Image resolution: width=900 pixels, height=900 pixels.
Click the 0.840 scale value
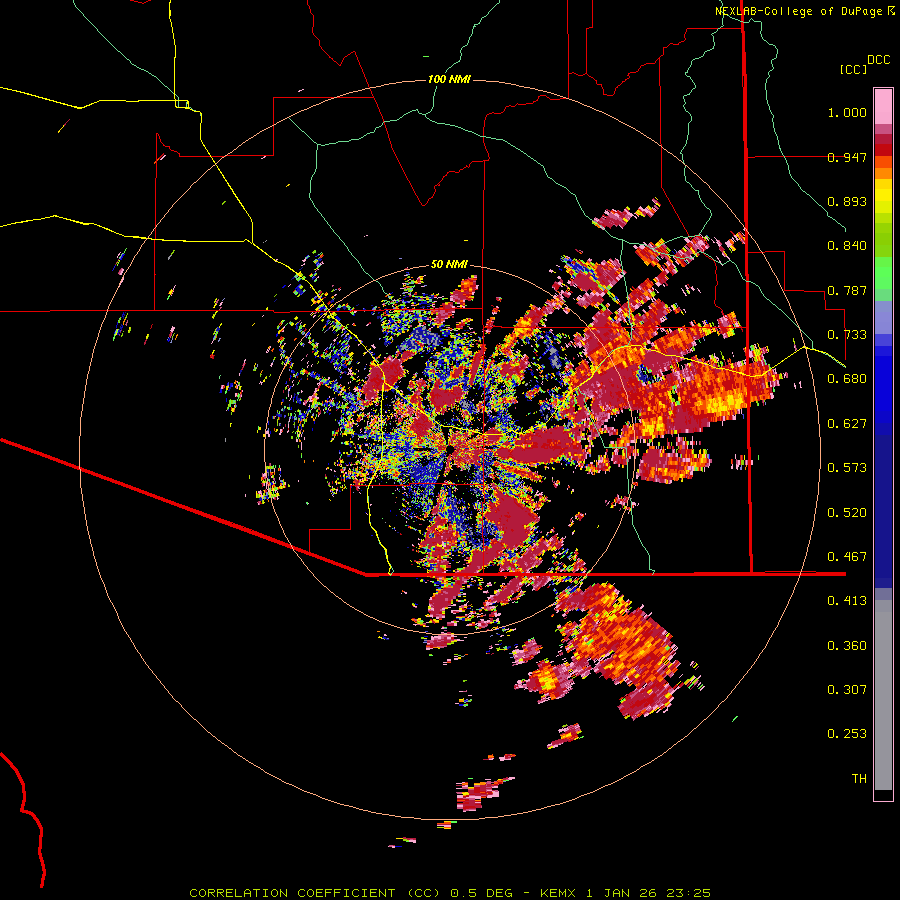[847, 246]
